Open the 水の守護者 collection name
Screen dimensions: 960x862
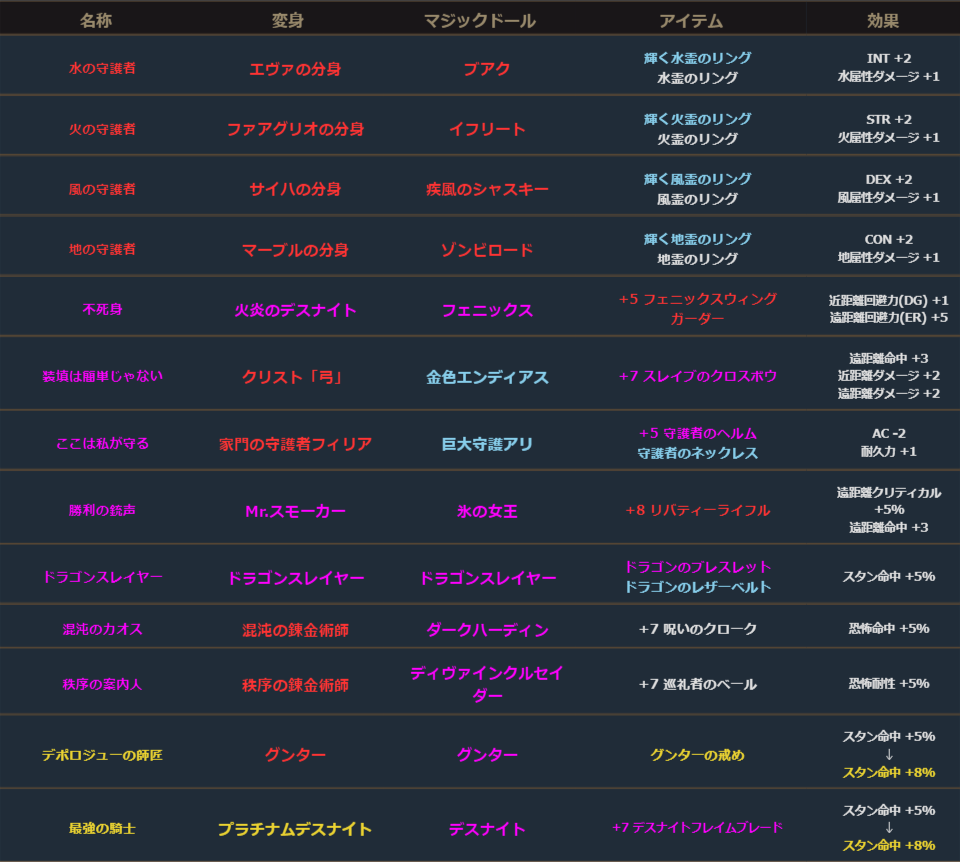103,69
